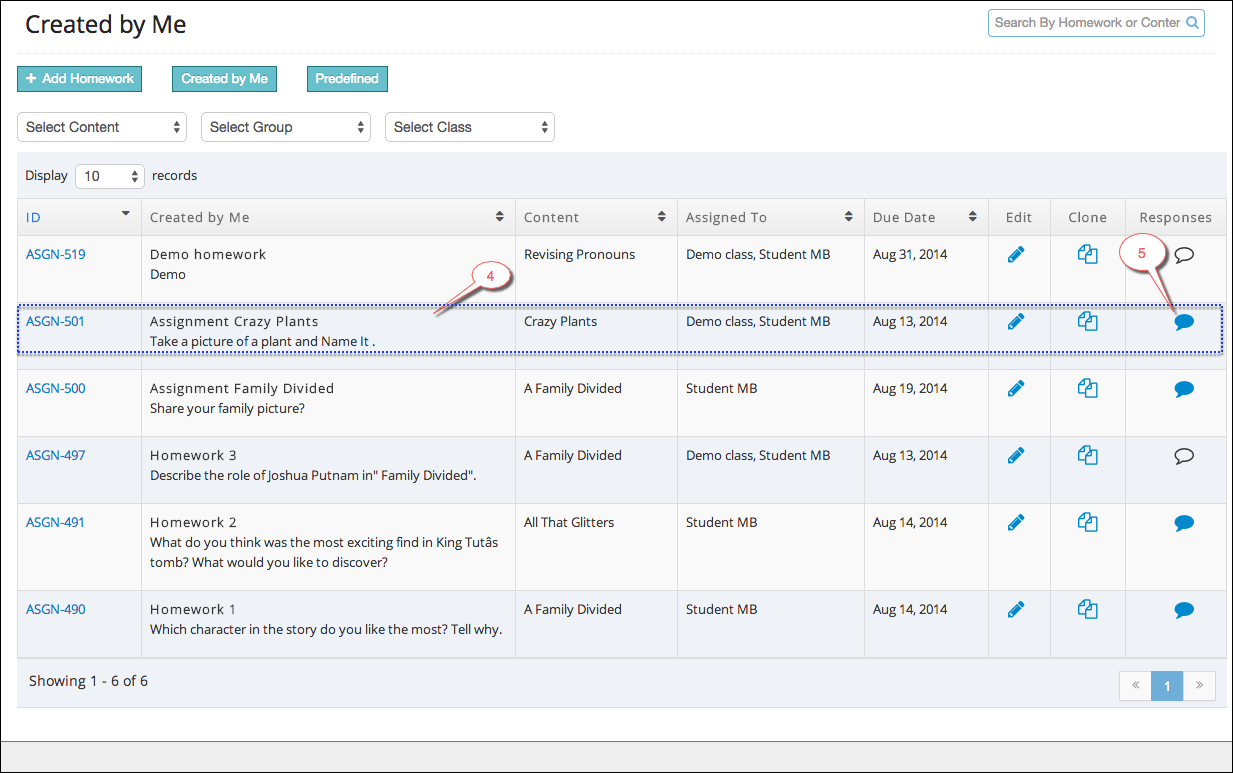The height and width of the screenshot is (773, 1233).
Task: Open the Select Group dropdown
Action: pyautogui.click(x=286, y=127)
